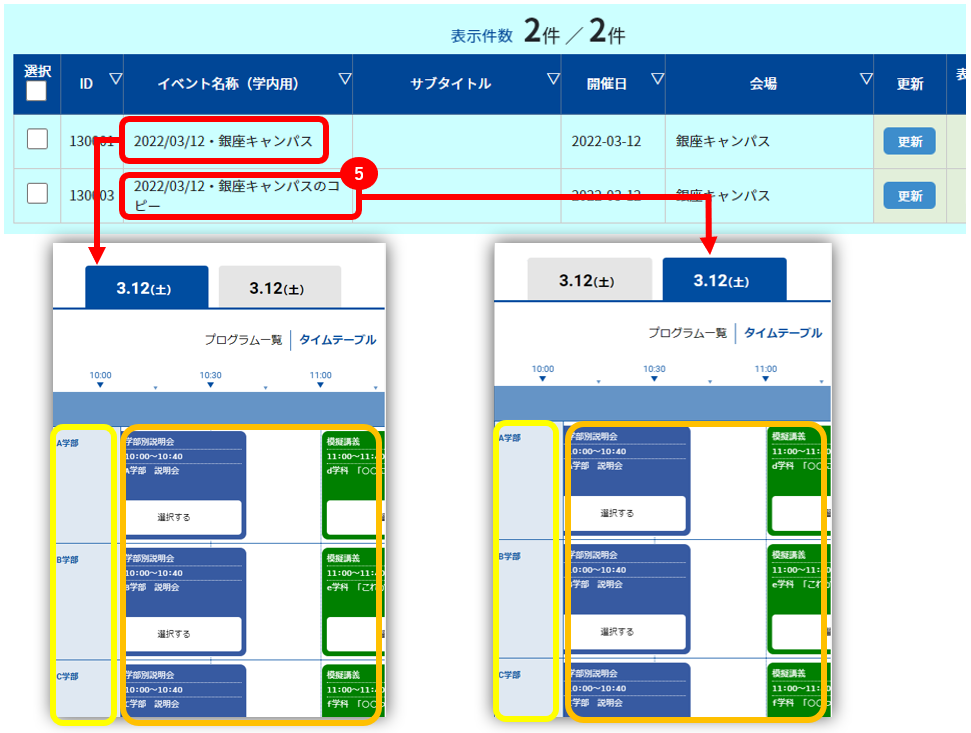The height and width of the screenshot is (733, 971).
Task: Click 選択する on B学部 説明会 card, left timetable
Action: click(x=183, y=634)
